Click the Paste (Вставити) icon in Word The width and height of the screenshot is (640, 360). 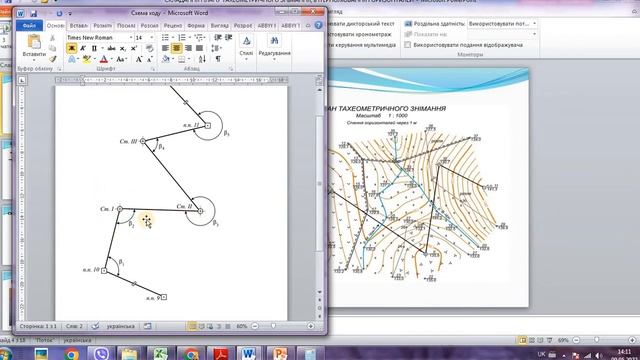(x=34, y=42)
